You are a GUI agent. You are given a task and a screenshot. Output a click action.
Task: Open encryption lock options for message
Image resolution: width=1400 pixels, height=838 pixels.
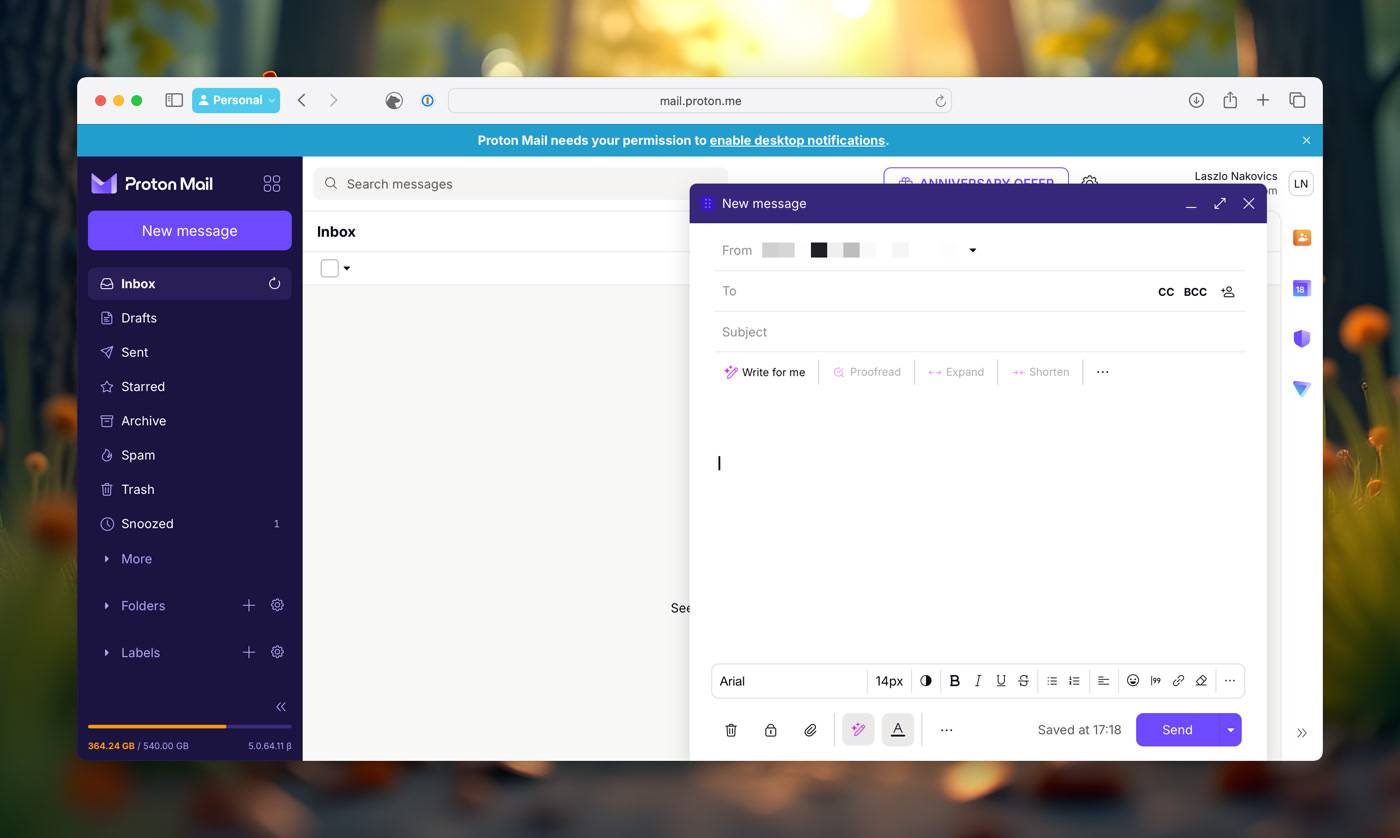click(770, 730)
